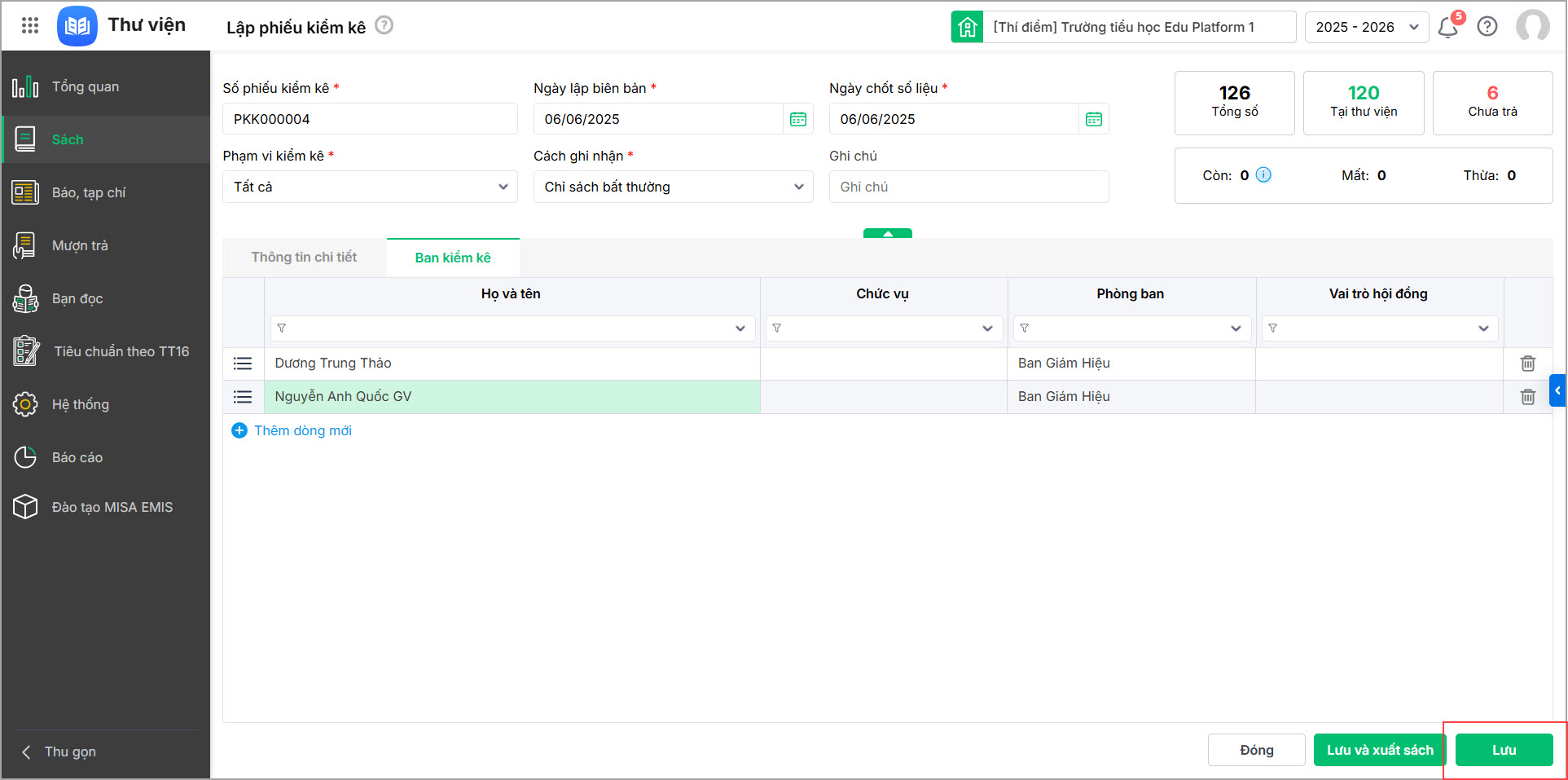Open help via top-right question mark icon
This screenshot has height=780, width=1568.
click(x=1487, y=27)
